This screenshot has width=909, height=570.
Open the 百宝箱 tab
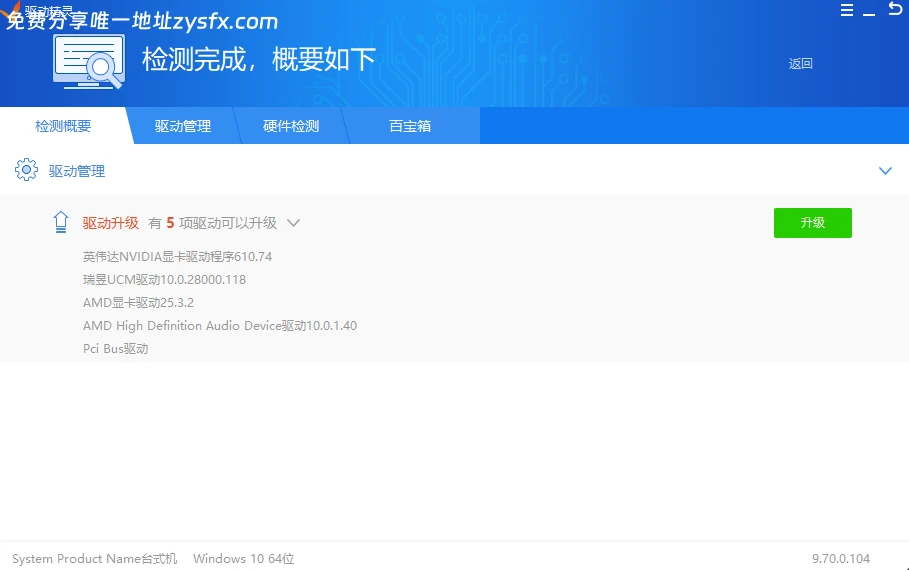410,126
